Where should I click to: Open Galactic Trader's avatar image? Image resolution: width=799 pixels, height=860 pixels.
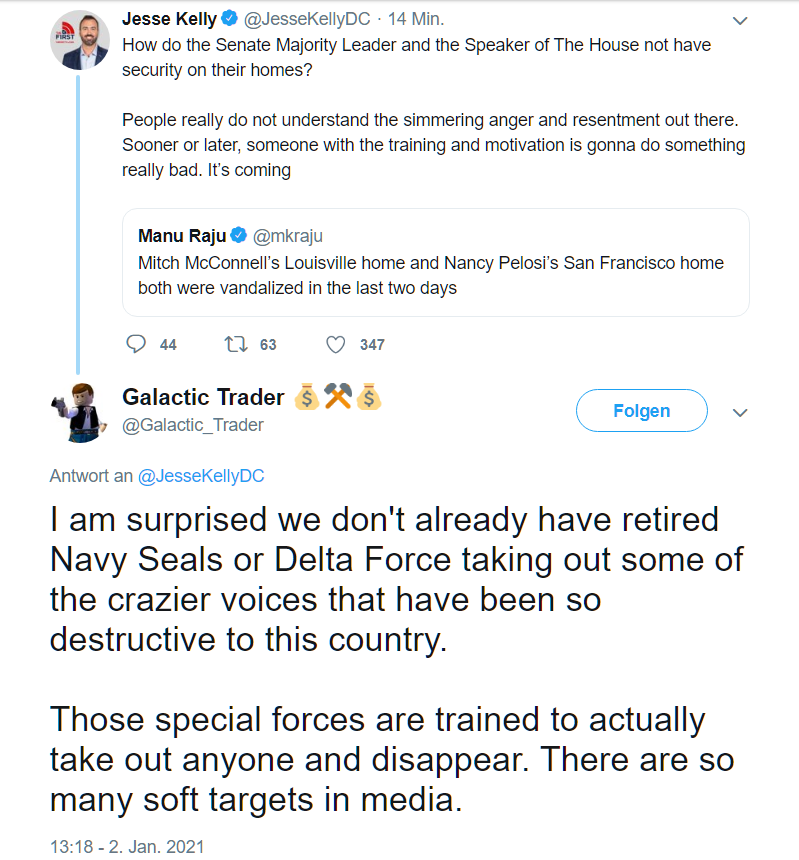pyautogui.click(x=79, y=411)
